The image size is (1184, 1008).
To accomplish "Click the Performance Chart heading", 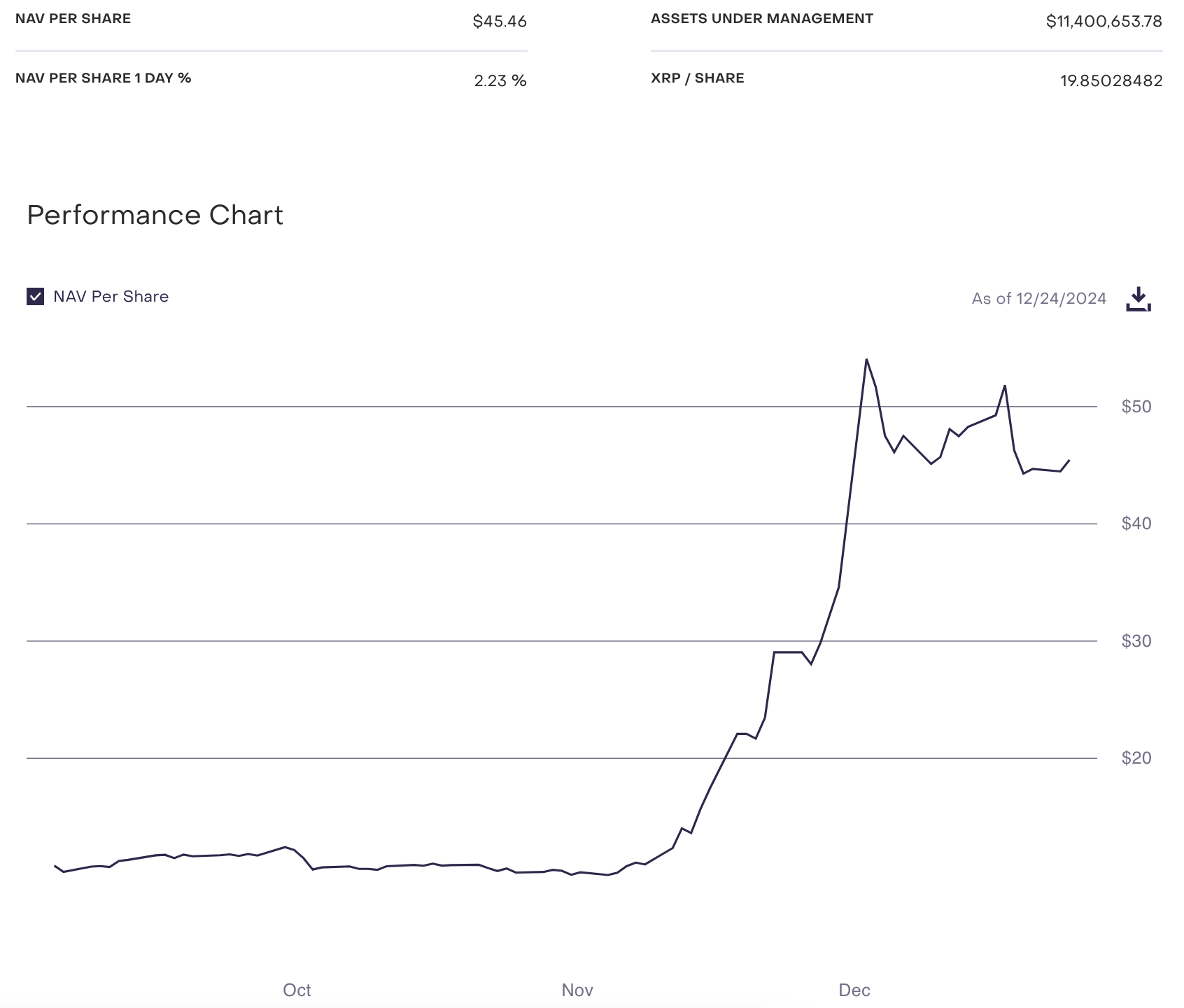I will [x=155, y=215].
